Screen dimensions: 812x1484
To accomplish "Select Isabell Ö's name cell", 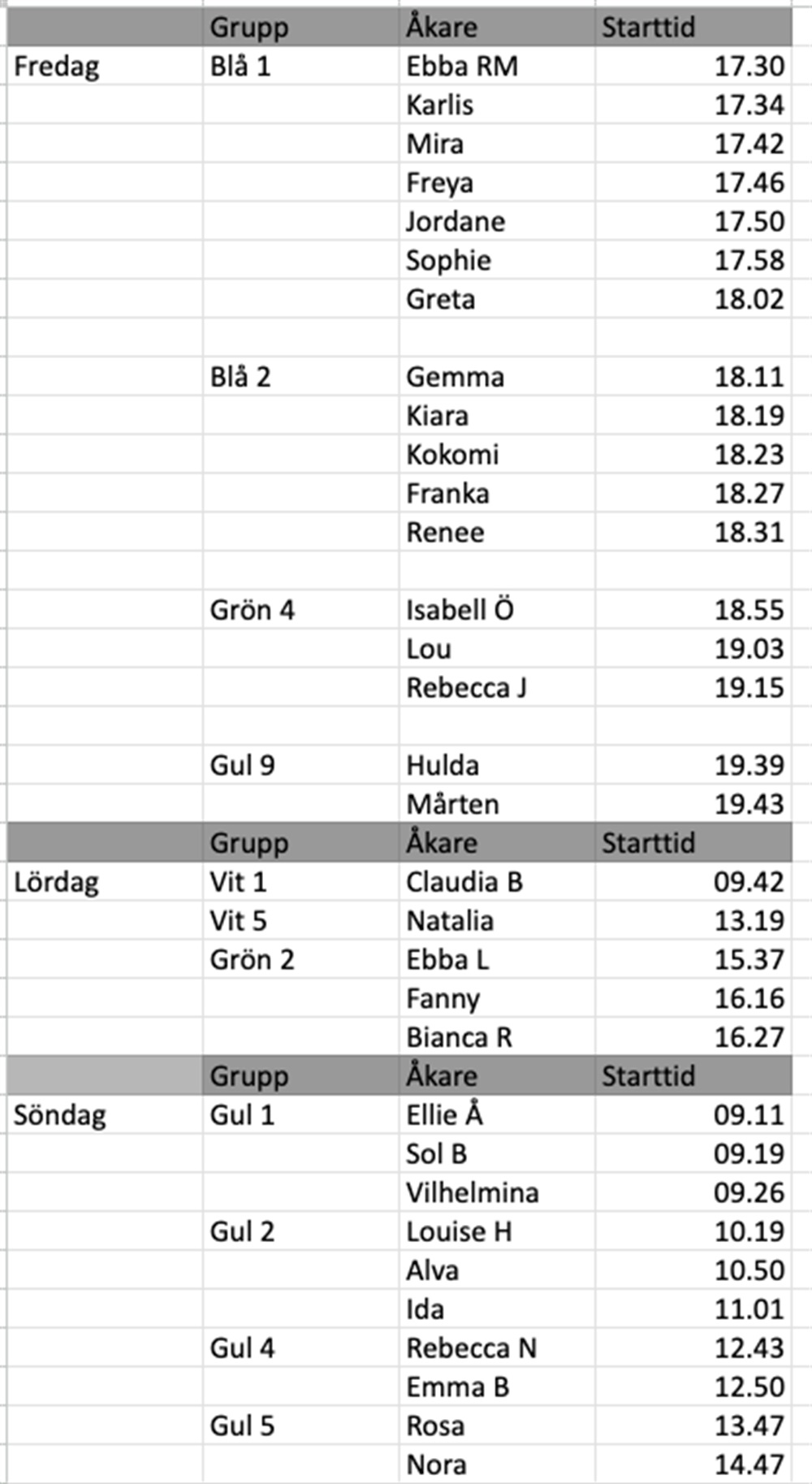I will tap(460, 611).
